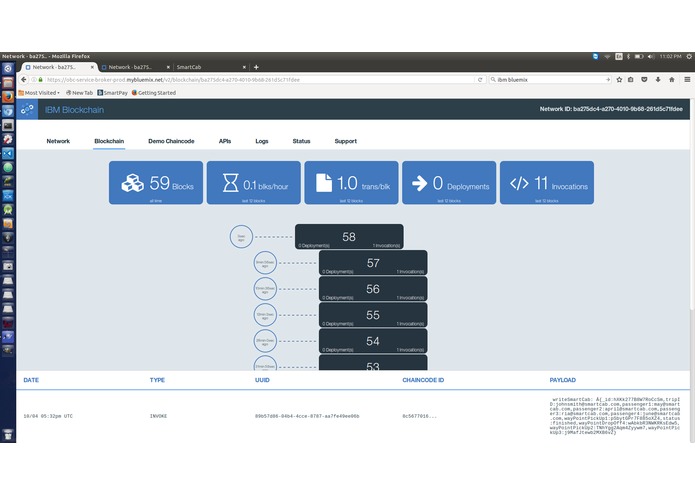
Task: Click the 59 Blocks stat card
Action: click(x=156, y=183)
